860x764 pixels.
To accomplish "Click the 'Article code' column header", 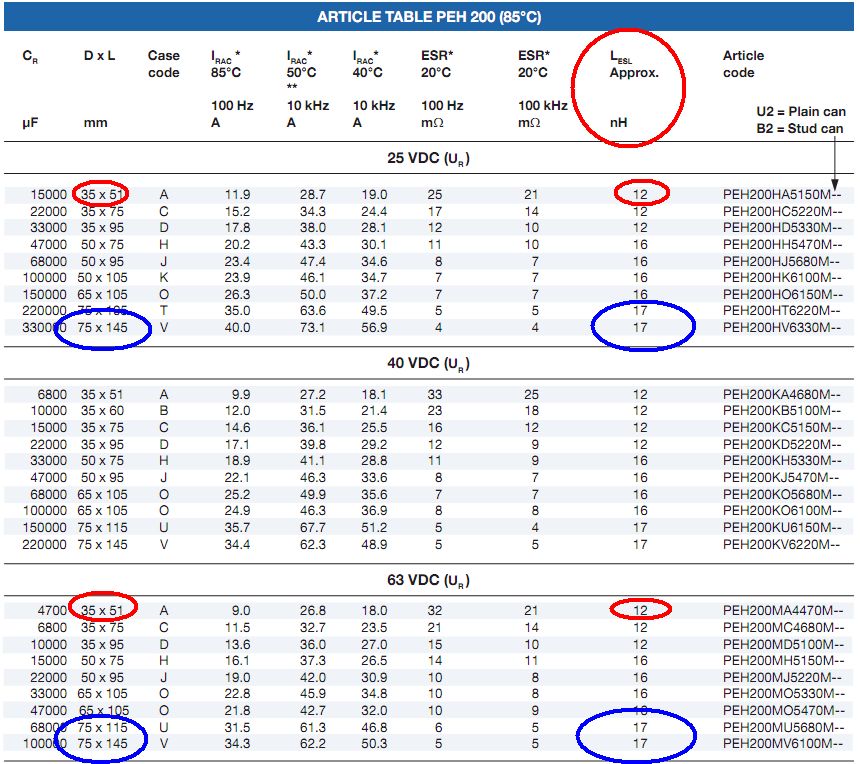I will coord(743,64).
